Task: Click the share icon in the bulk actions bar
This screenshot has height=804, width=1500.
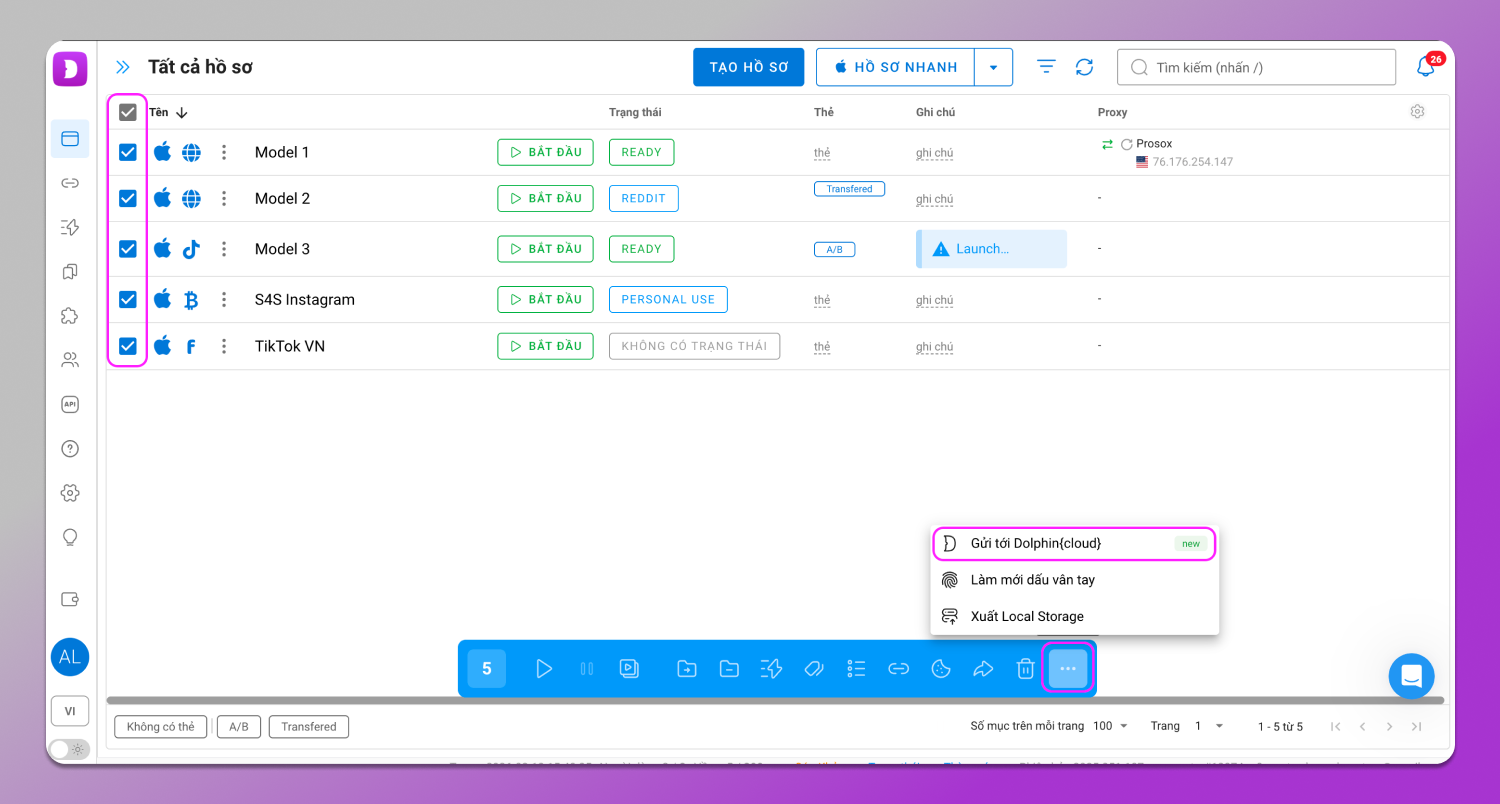Action: pos(983,668)
